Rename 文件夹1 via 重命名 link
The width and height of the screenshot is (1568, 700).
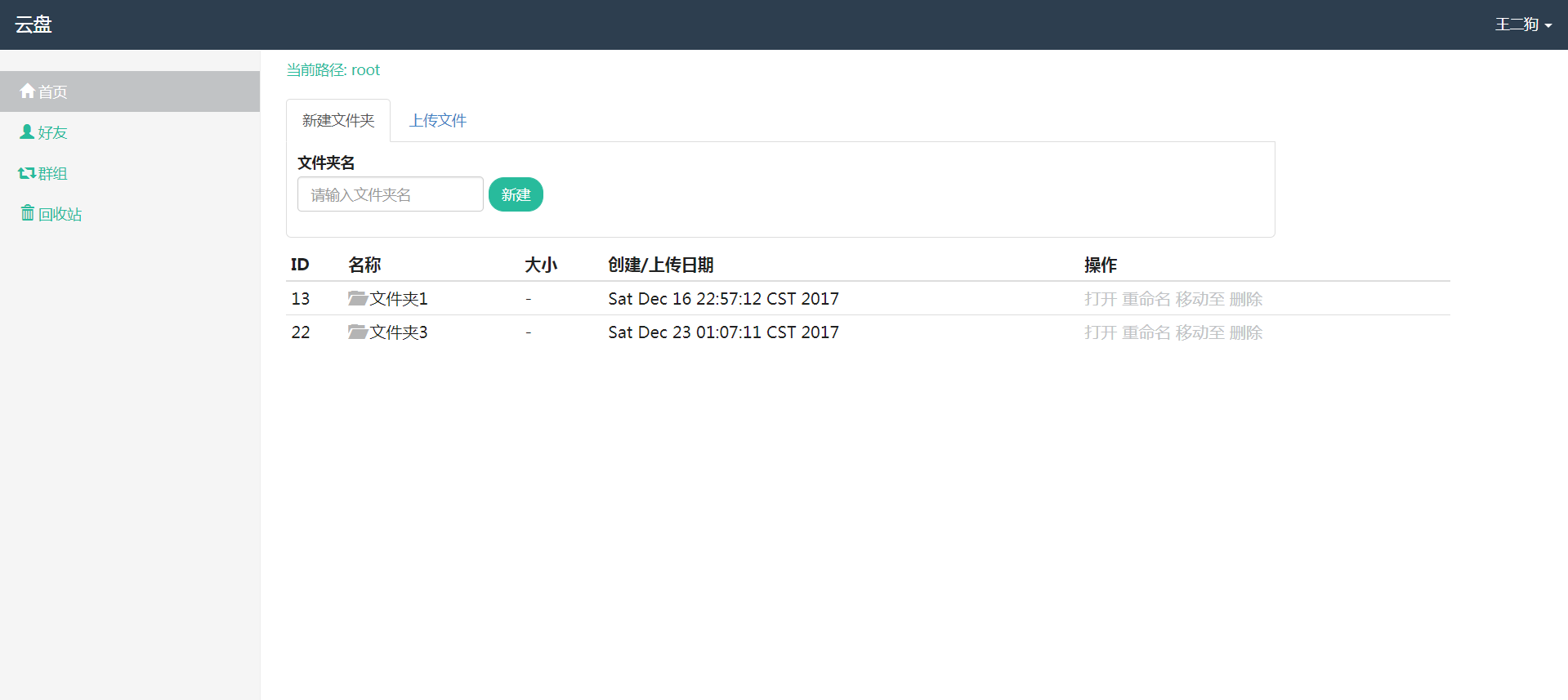(1146, 299)
